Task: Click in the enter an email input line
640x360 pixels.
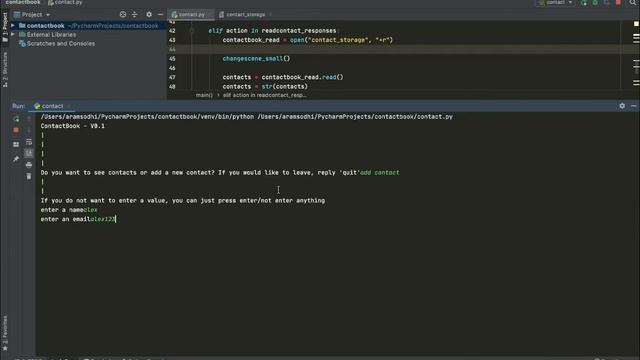Action: 78,219
